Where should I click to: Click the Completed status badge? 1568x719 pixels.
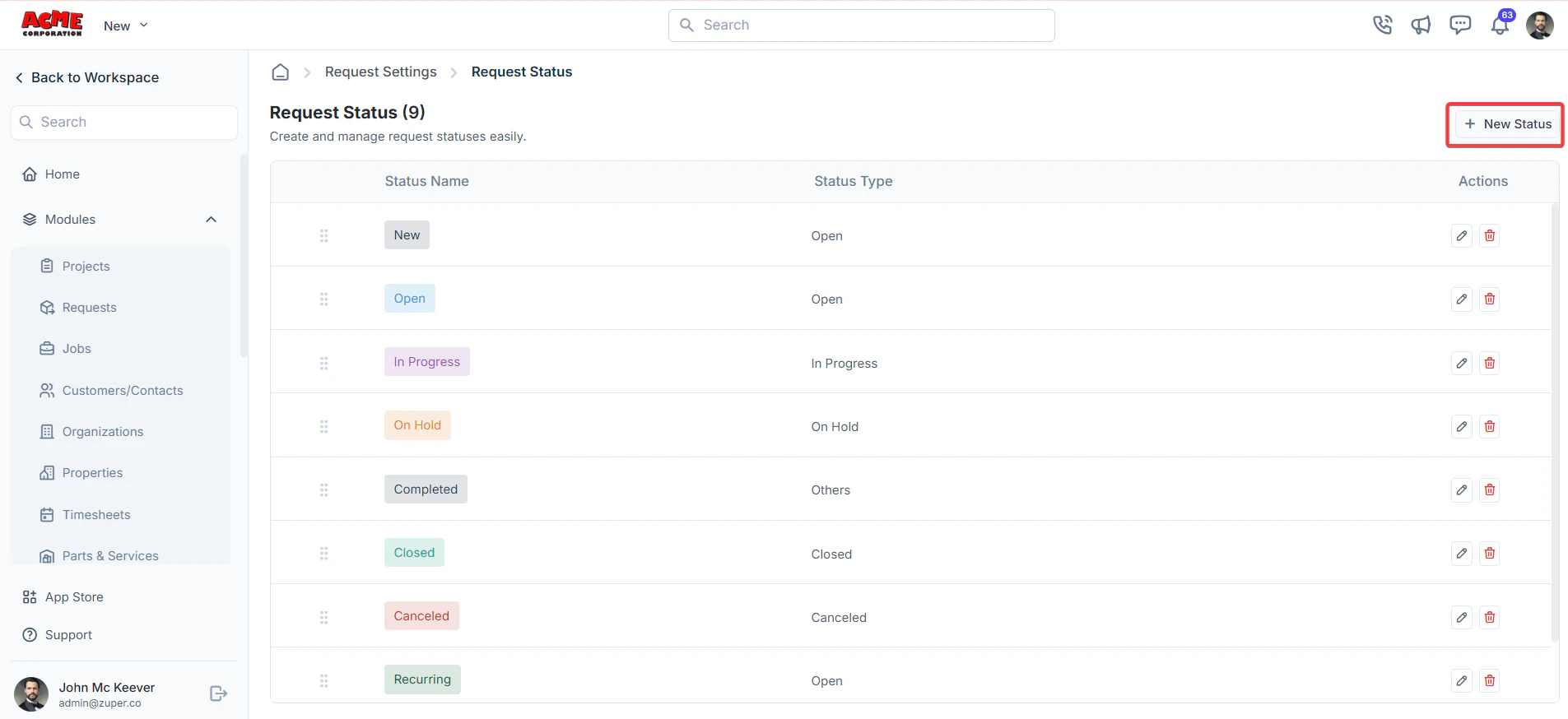tap(426, 489)
